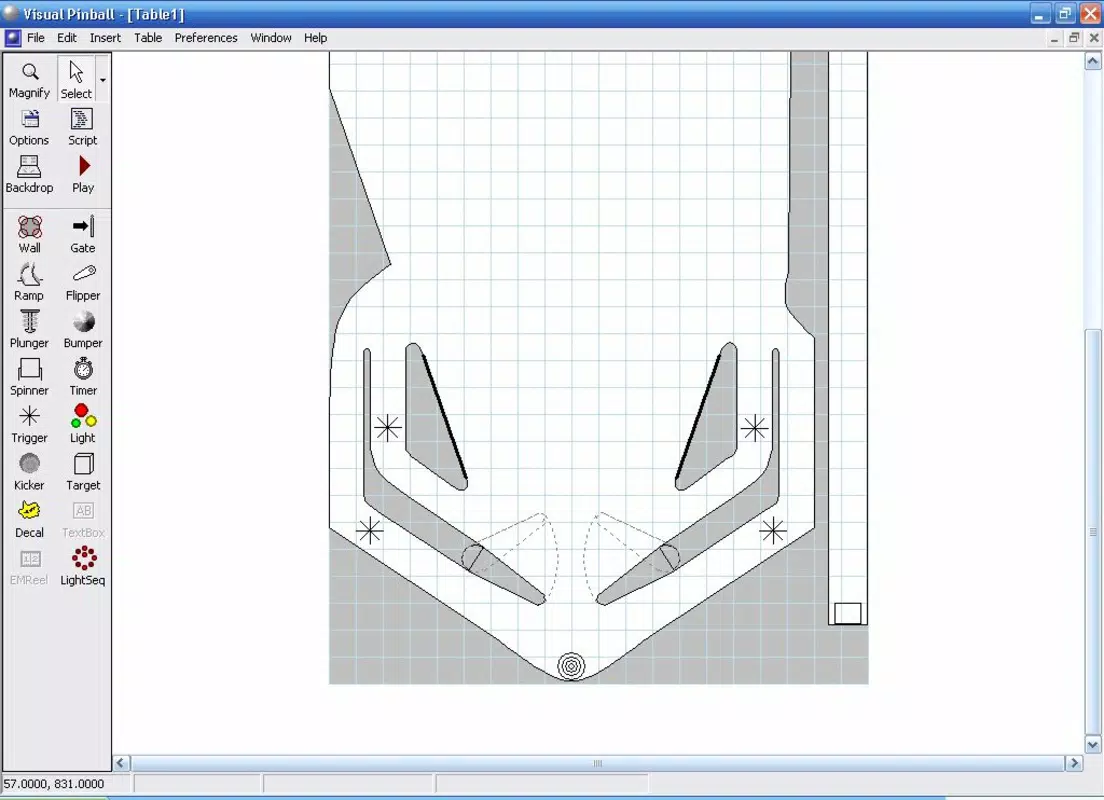
Task: Click the vertical scrollbar down arrow
Action: [x=1093, y=744]
